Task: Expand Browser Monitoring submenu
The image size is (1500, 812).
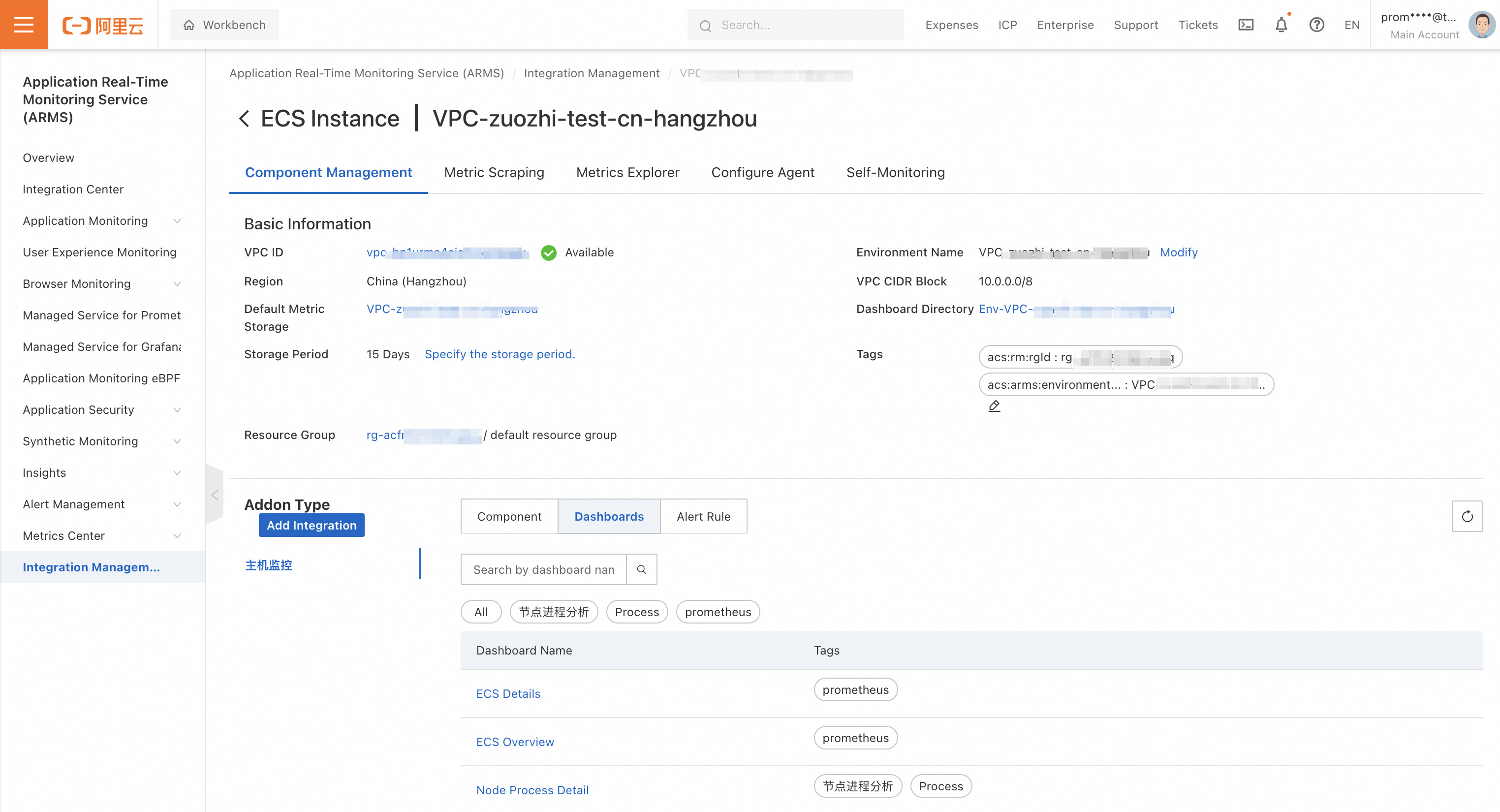Action: pos(177,283)
